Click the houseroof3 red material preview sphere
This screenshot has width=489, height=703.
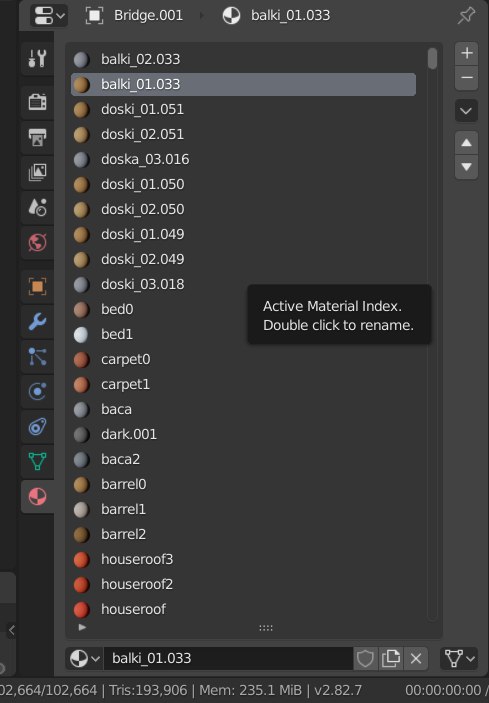pos(81,560)
